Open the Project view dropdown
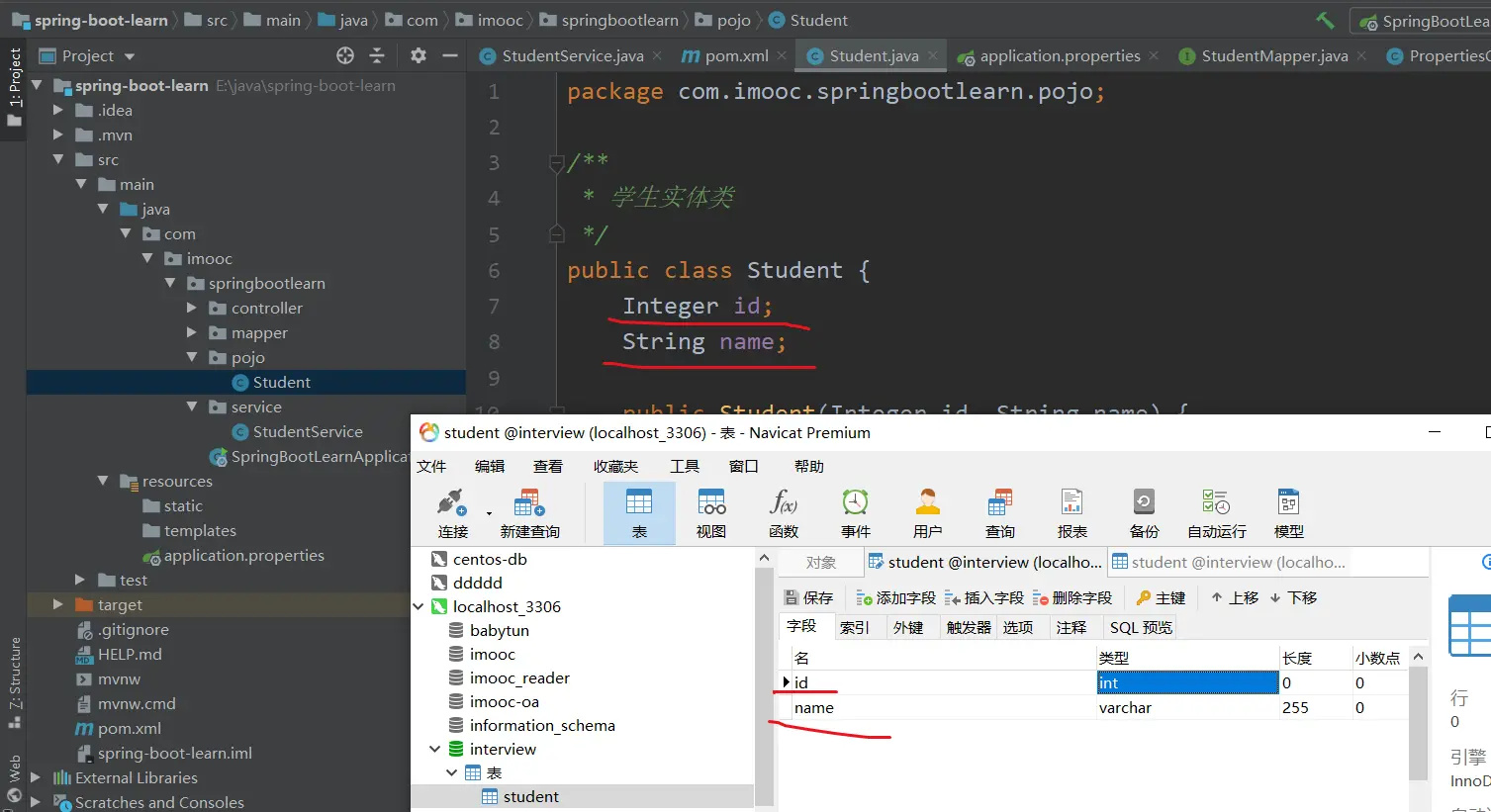Image resolution: width=1491 pixels, height=812 pixels. 129,56
